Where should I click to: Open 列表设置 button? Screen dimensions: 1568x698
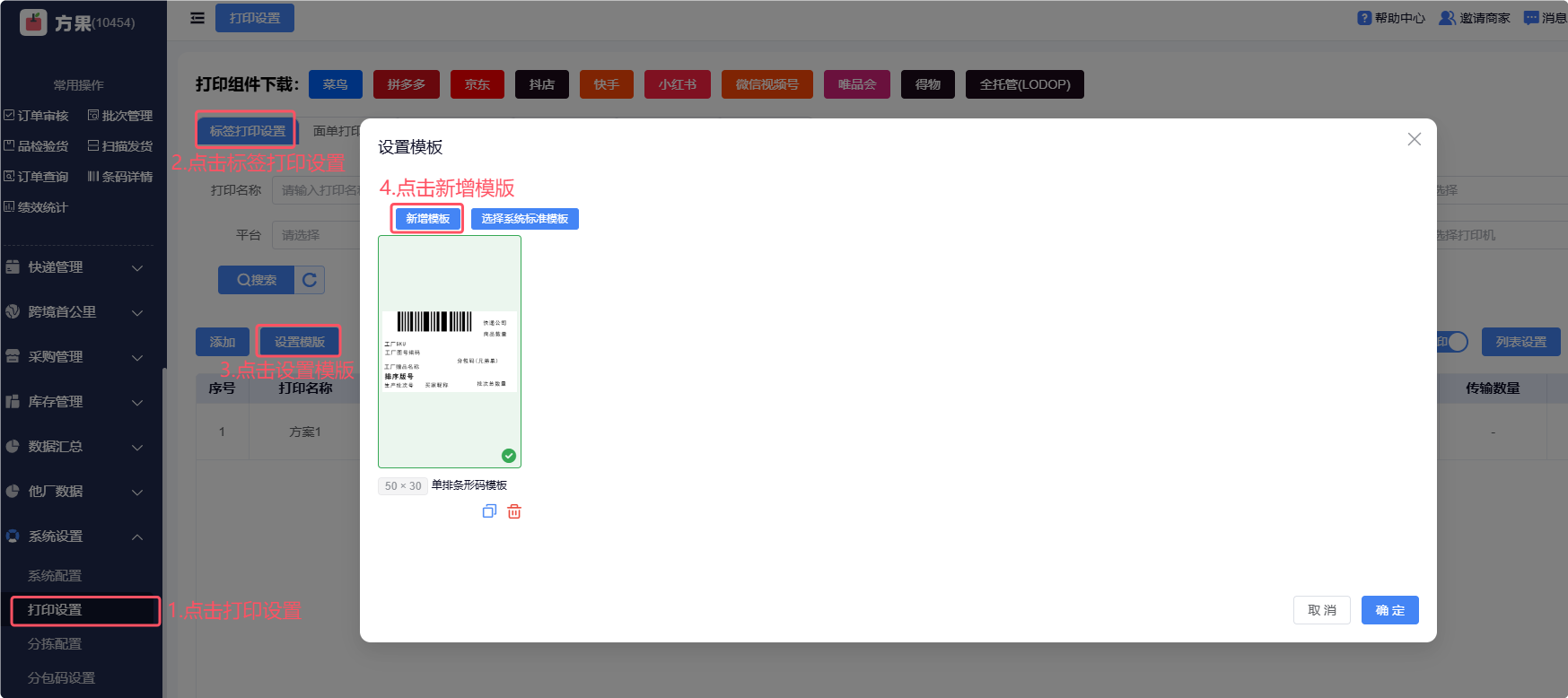click(x=1521, y=342)
